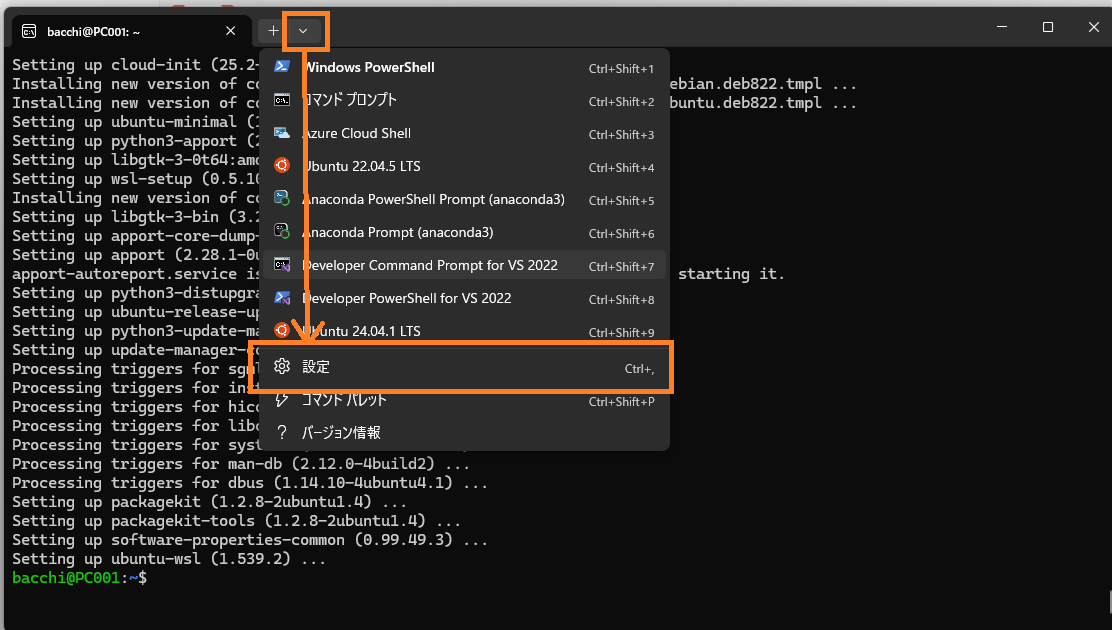Click the Ubuntu 22.04.5 LTS logo icon
Screen dimensions: 1112x630
point(282,166)
